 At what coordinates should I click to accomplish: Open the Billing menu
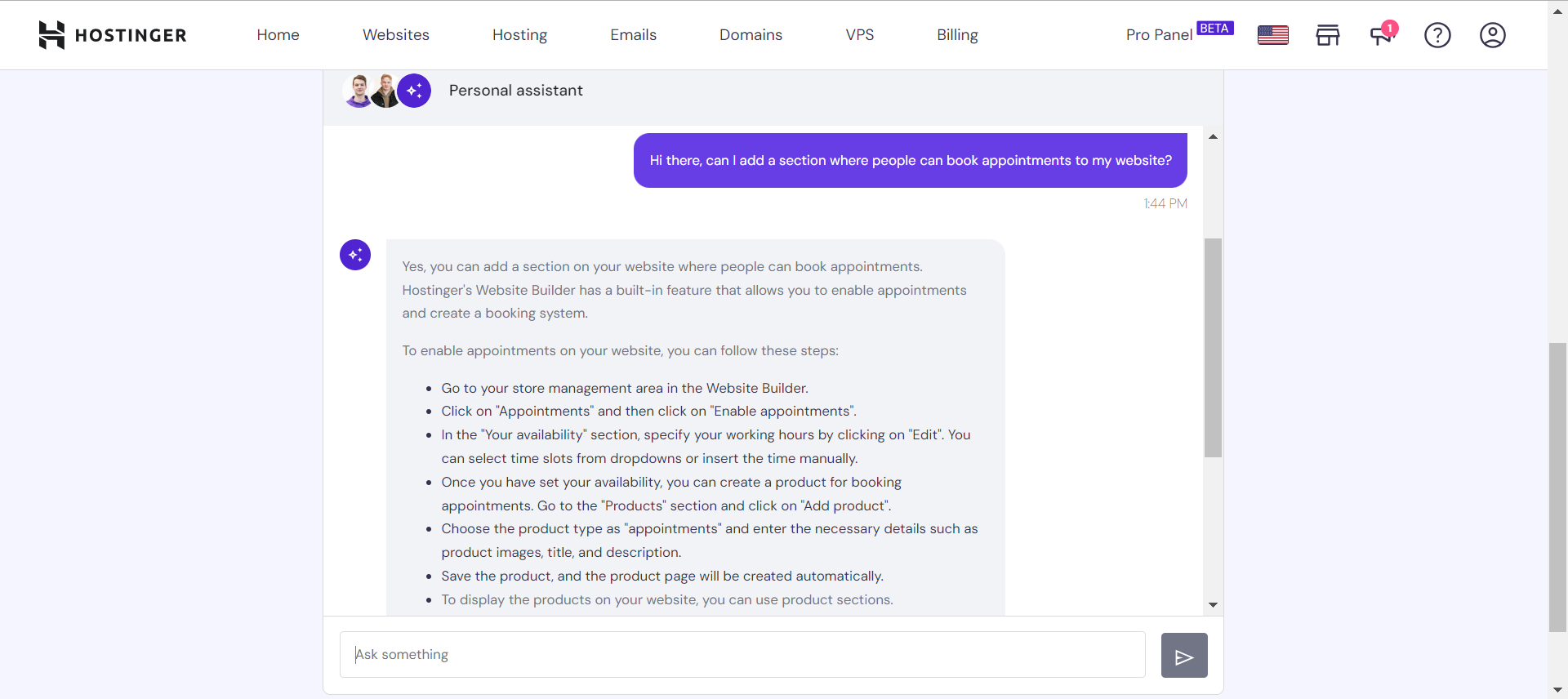[x=957, y=35]
